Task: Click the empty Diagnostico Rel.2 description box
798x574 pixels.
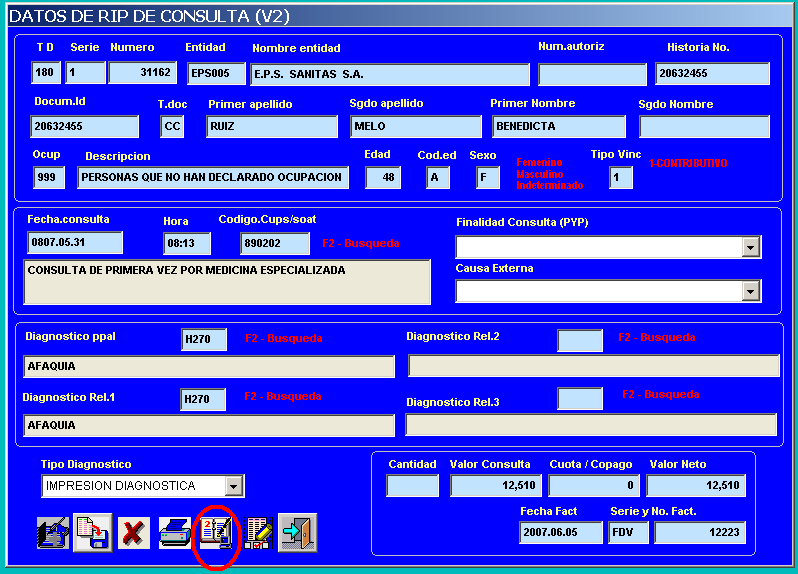Action: [594, 366]
